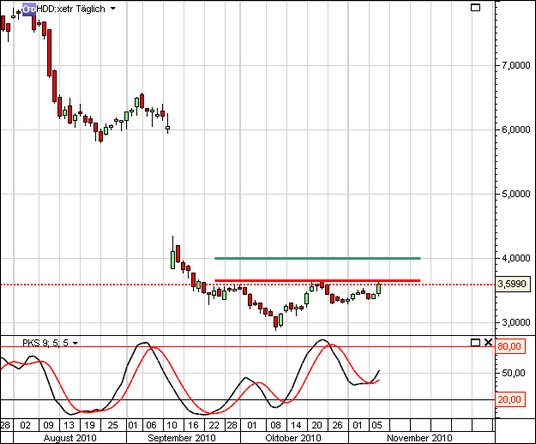The width and height of the screenshot is (536, 444).
Task: Click the date label 19 in August
Action: [90, 425]
